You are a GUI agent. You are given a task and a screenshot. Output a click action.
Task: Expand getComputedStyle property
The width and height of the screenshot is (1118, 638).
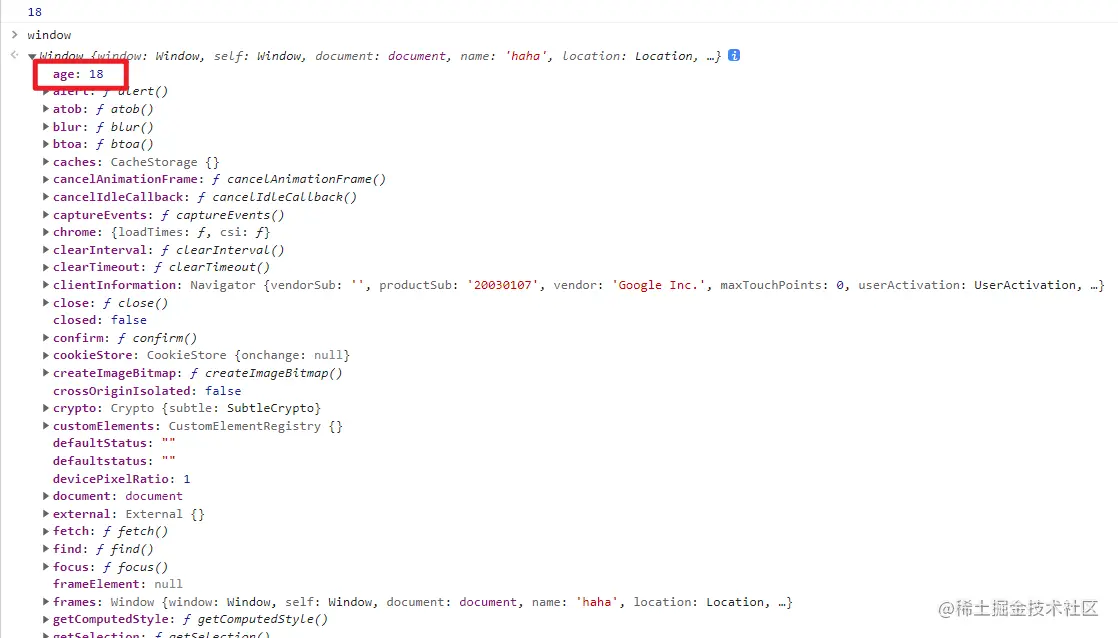(46, 619)
